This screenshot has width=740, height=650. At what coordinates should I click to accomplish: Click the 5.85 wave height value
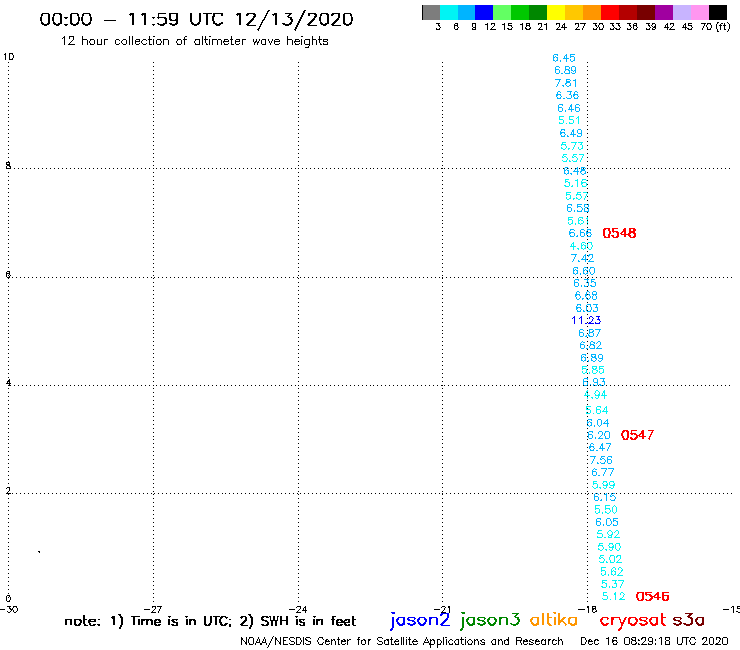pos(593,370)
